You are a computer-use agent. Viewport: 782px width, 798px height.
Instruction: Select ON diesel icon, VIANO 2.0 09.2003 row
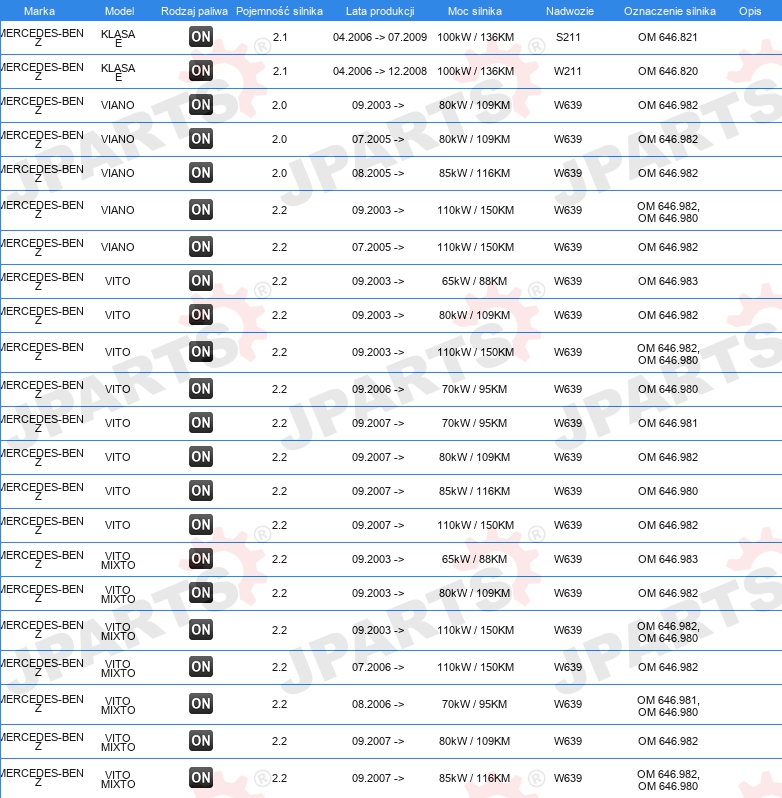tap(200, 105)
